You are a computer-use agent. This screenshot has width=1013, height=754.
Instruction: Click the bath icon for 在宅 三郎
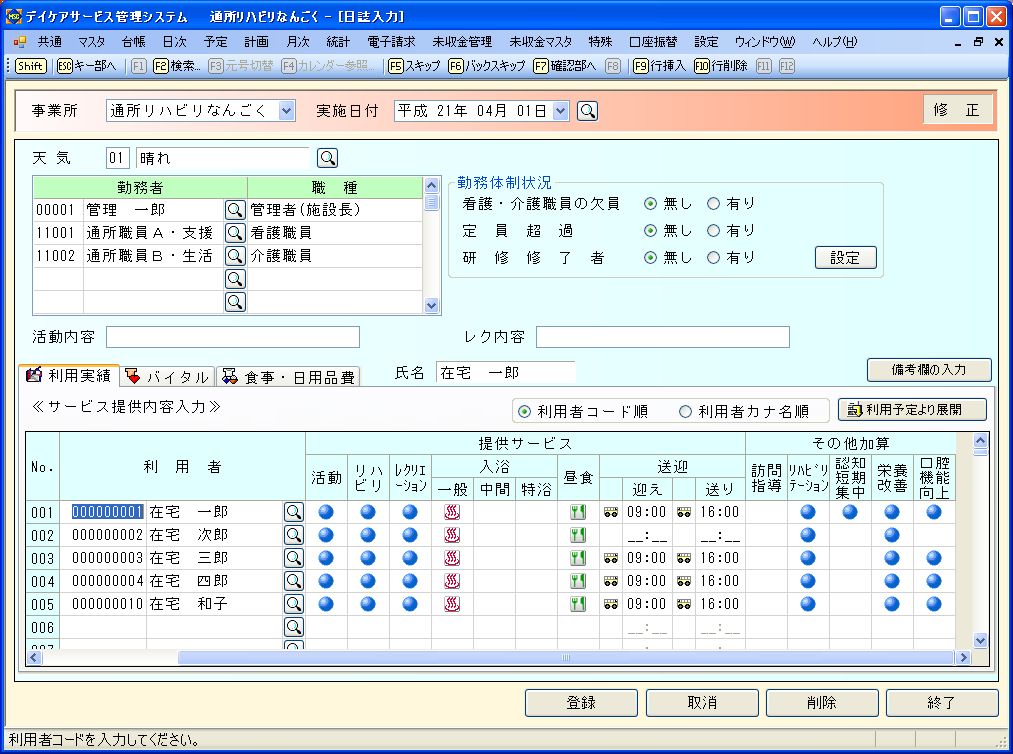pyautogui.click(x=452, y=558)
